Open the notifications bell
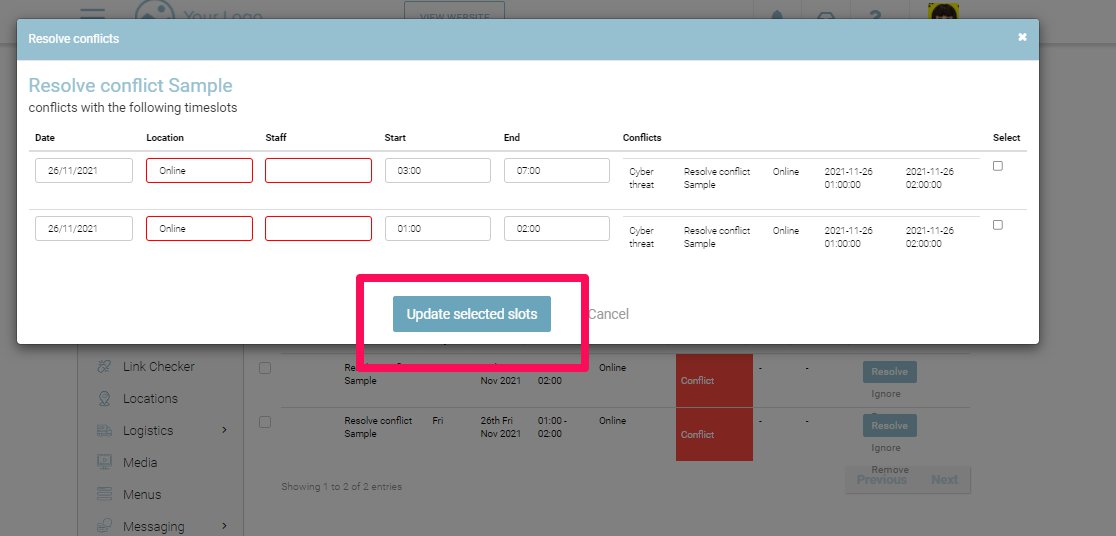 click(x=777, y=14)
